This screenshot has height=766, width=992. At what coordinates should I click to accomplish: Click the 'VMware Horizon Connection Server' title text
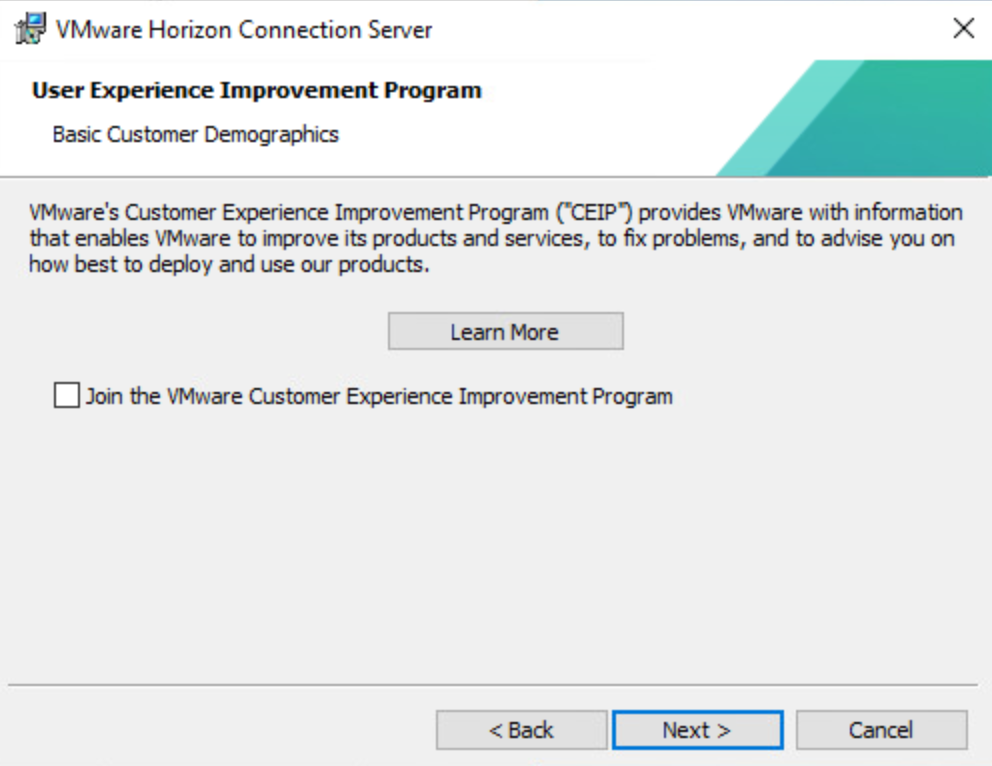(244, 29)
